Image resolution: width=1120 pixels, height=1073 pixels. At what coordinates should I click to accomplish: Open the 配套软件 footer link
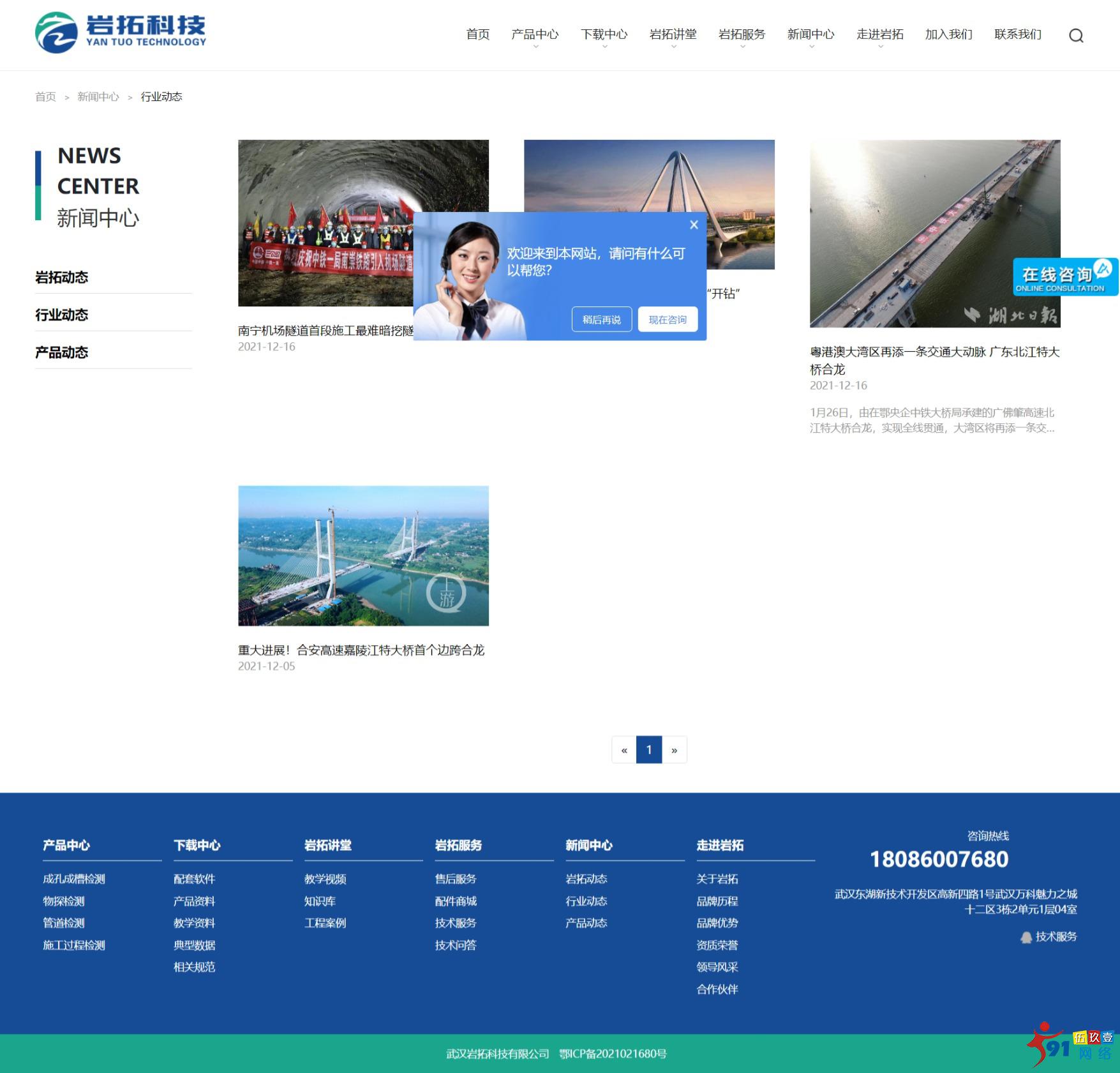193,879
